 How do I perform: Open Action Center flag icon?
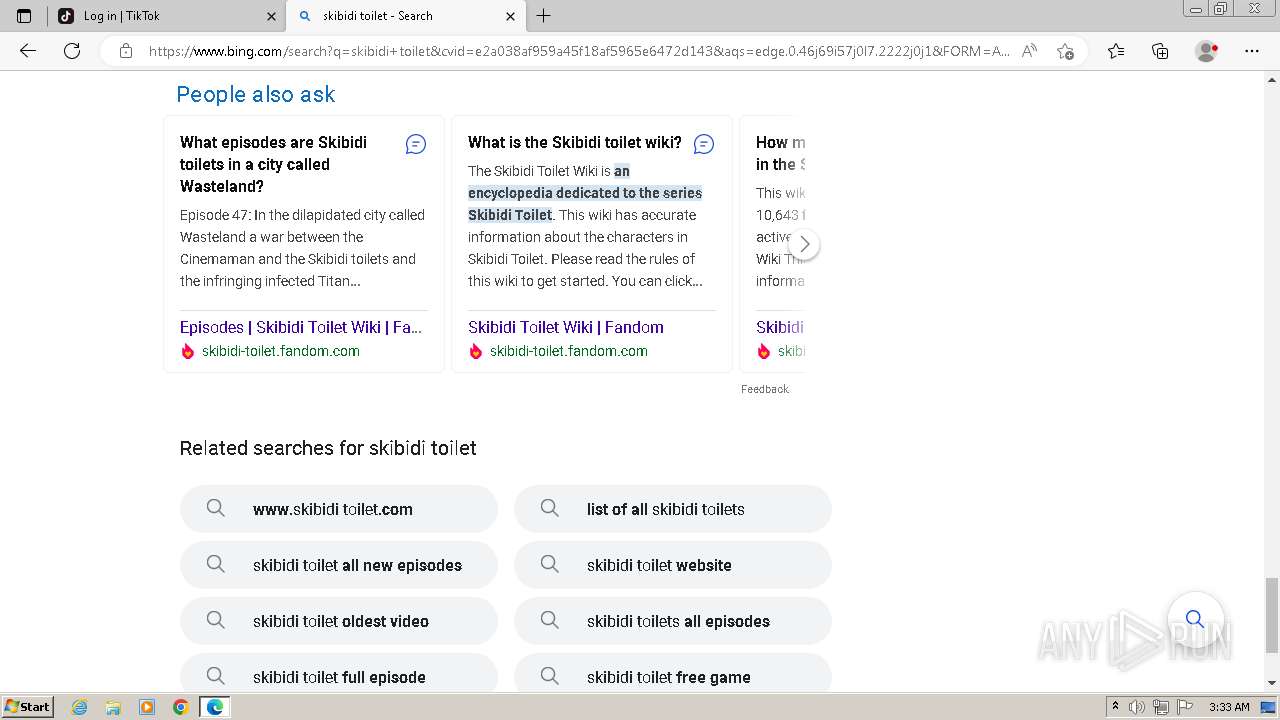[1184, 707]
